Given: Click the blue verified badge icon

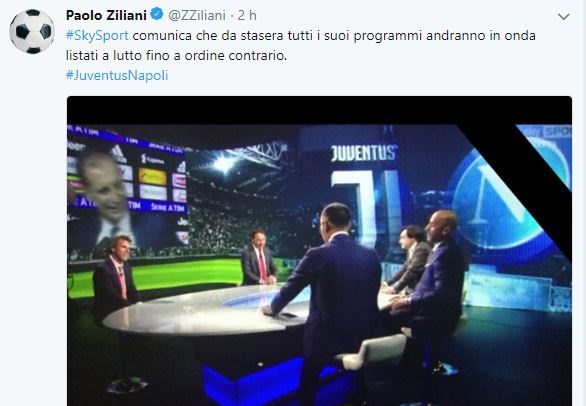Looking at the screenshot, I should point(157,15).
